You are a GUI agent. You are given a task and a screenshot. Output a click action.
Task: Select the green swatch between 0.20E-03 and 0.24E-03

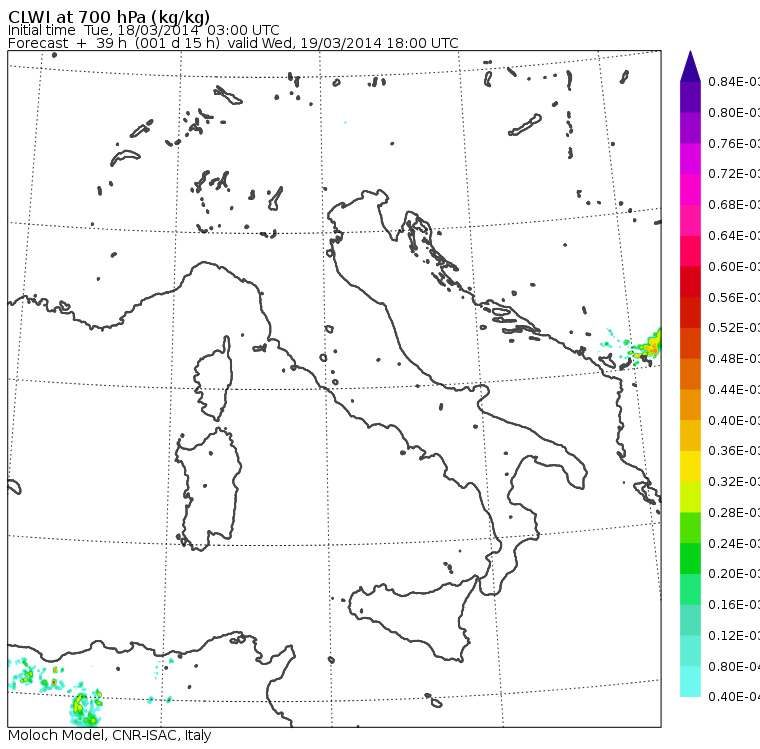tap(690, 558)
